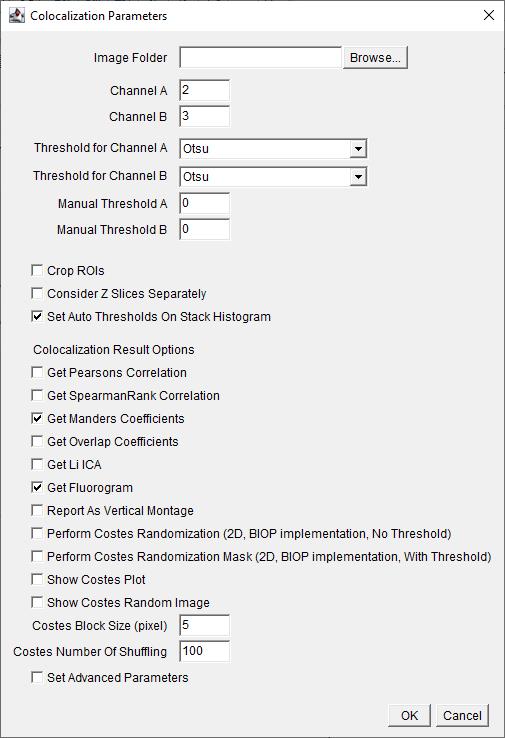Toggle Consider Z Slices Separately
Viewport: 505px width, 738px height.
[37, 294]
